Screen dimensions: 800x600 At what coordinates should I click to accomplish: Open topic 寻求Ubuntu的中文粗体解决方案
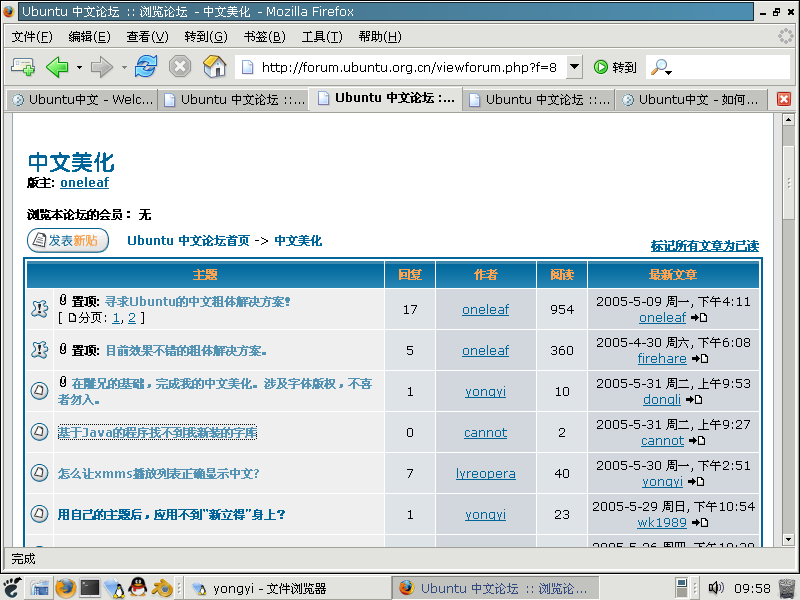point(197,302)
